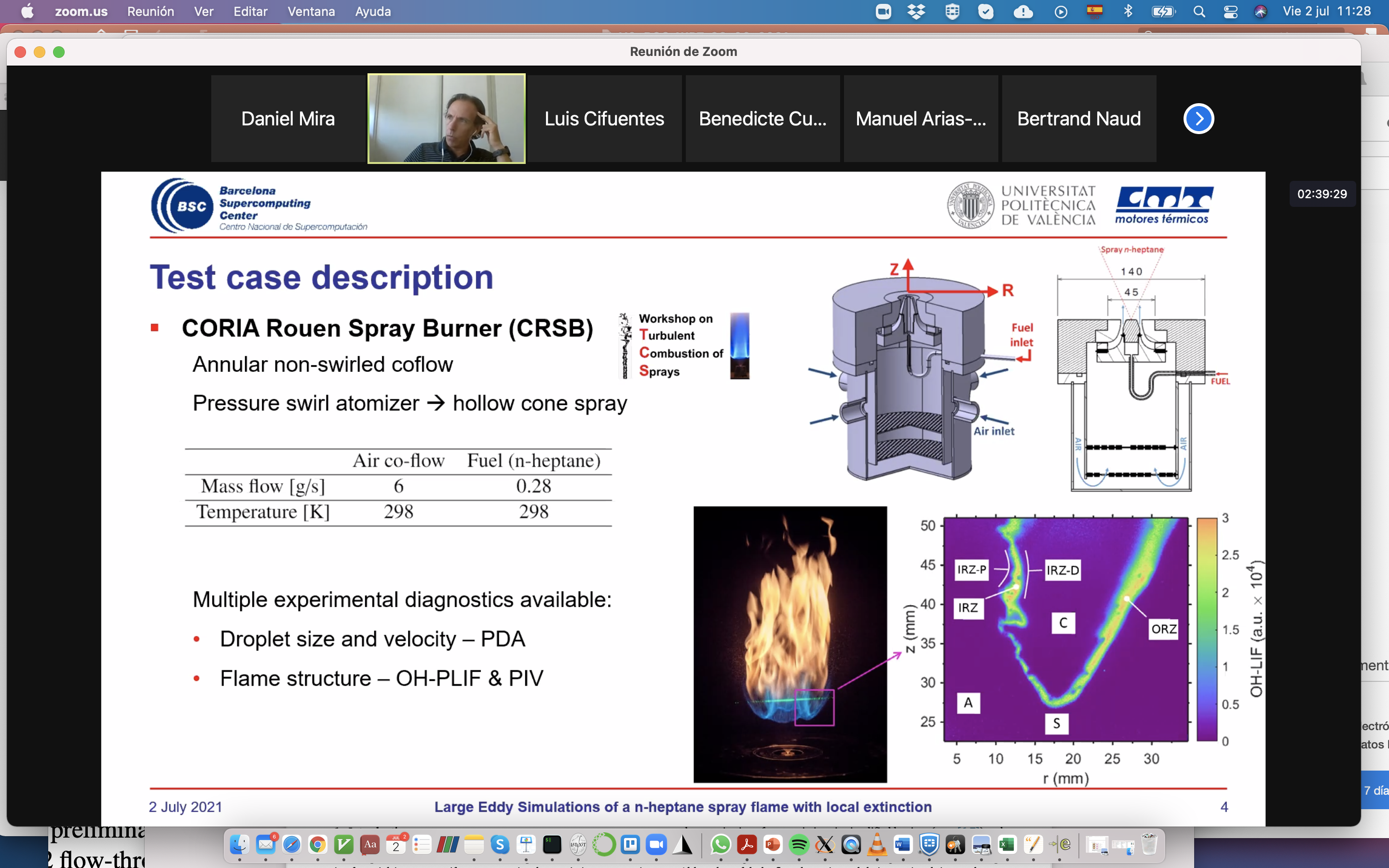The height and width of the screenshot is (868, 1389).
Task: Open the Bluetooth status menu
Action: coord(1128,12)
